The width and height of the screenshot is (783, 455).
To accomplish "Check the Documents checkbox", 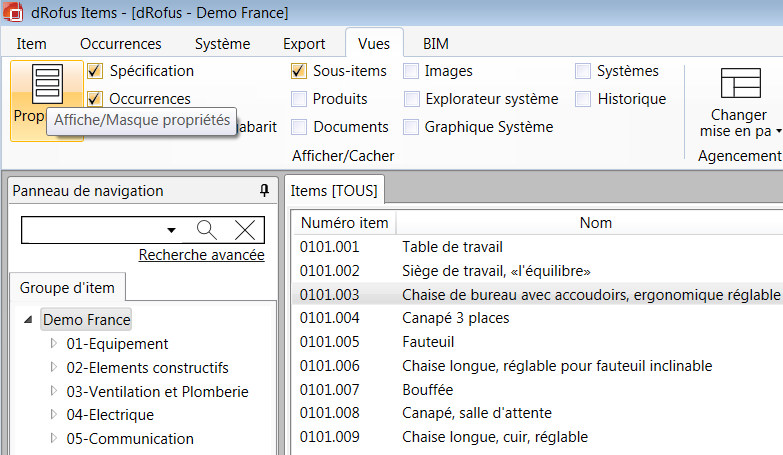I will [299, 127].
